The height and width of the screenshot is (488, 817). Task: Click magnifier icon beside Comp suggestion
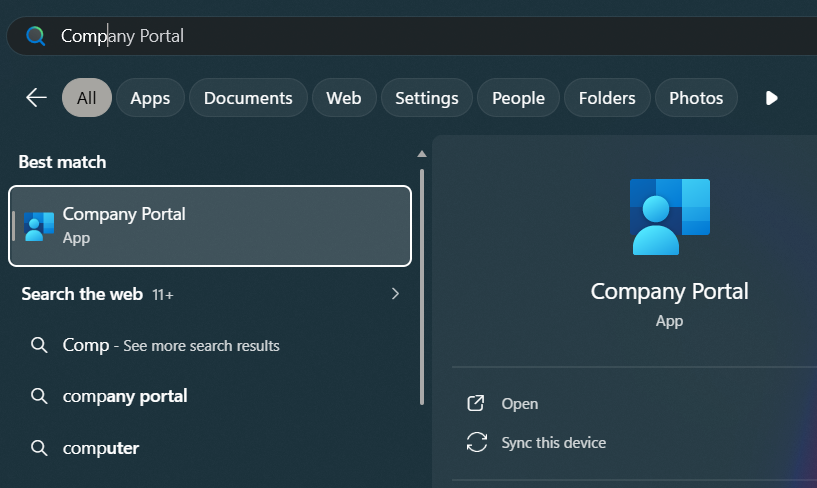click(39, 345)
